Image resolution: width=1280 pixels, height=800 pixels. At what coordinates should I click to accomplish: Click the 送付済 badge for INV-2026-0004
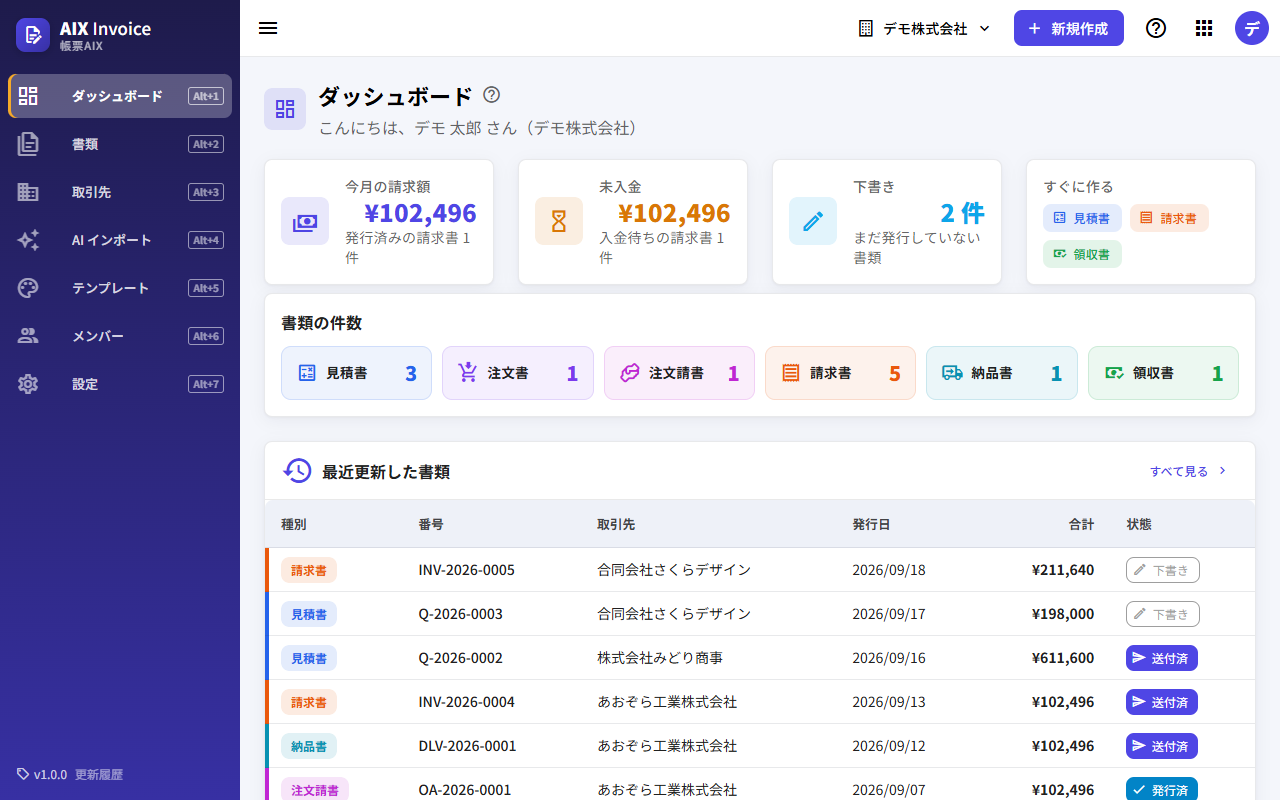click(1162, 702)
